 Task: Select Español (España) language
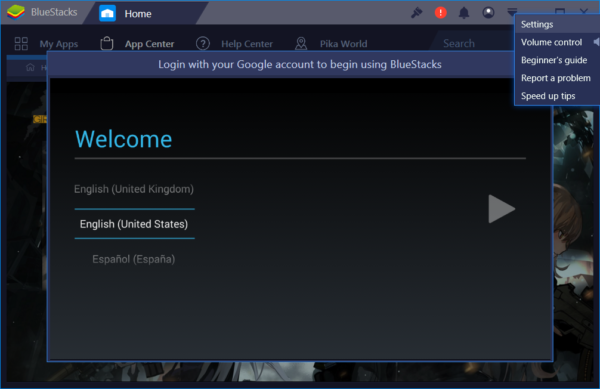[134, 259]
